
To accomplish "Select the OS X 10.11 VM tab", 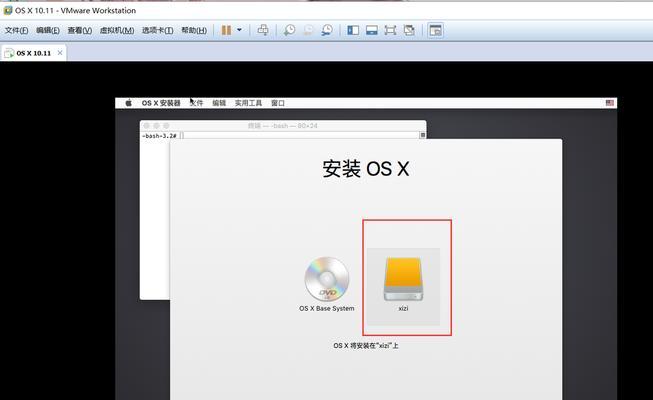I will [x=33, y=53].
